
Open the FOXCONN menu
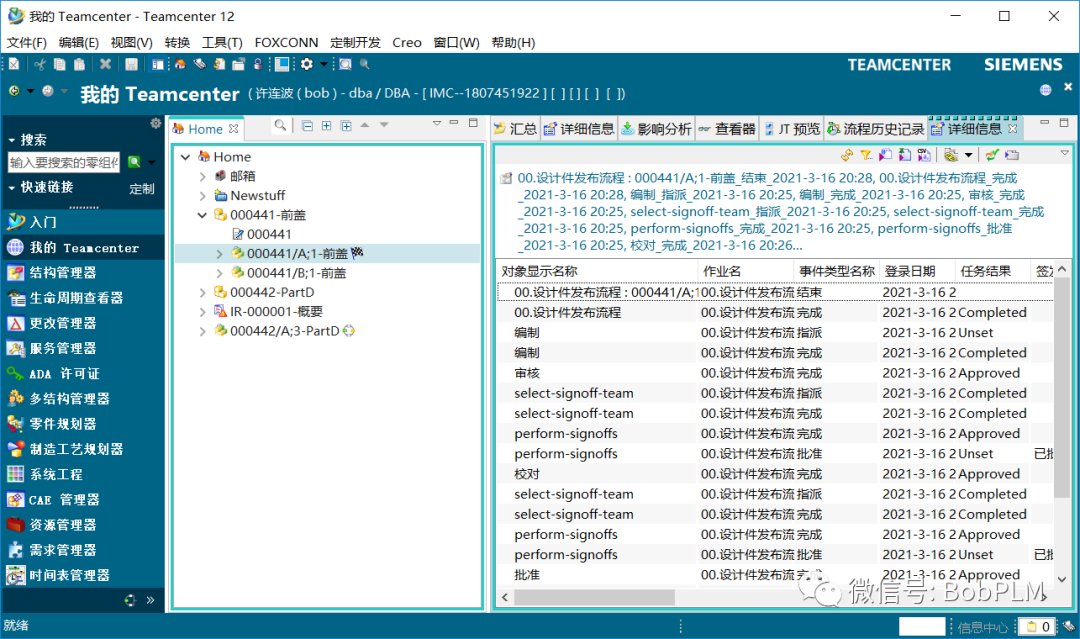287,43
